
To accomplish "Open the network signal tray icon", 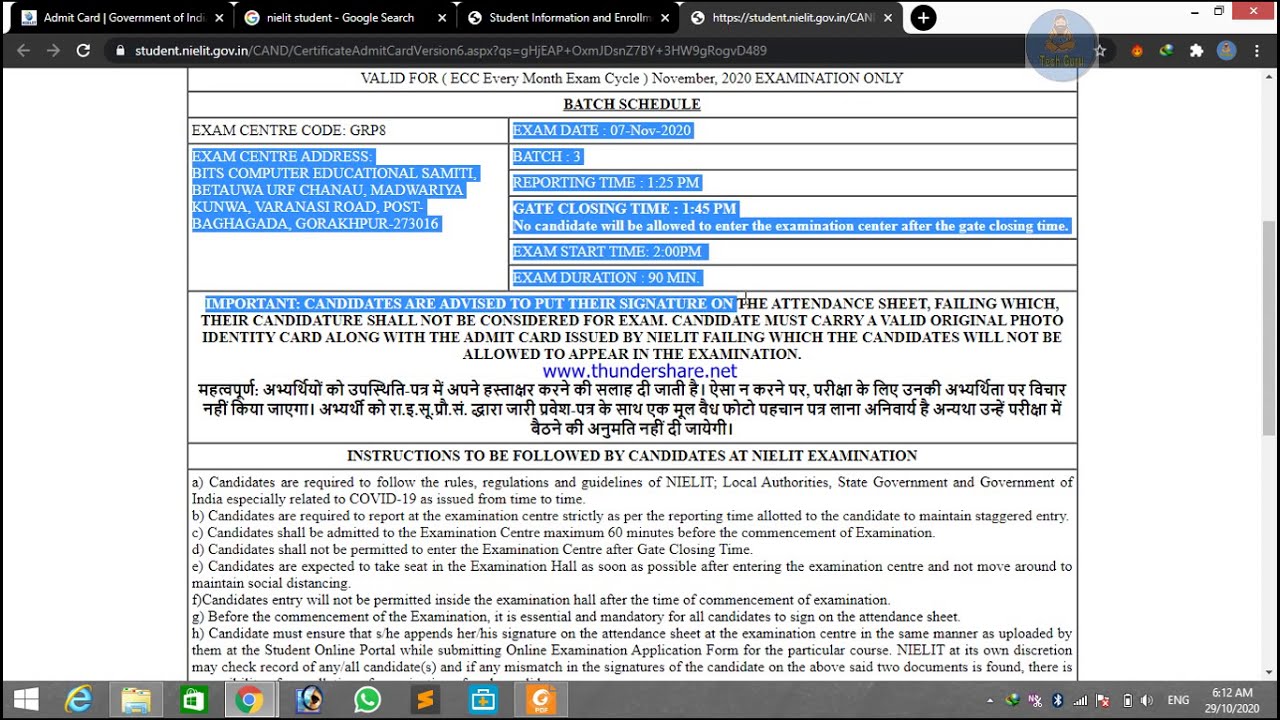I will pos(1081,700).
